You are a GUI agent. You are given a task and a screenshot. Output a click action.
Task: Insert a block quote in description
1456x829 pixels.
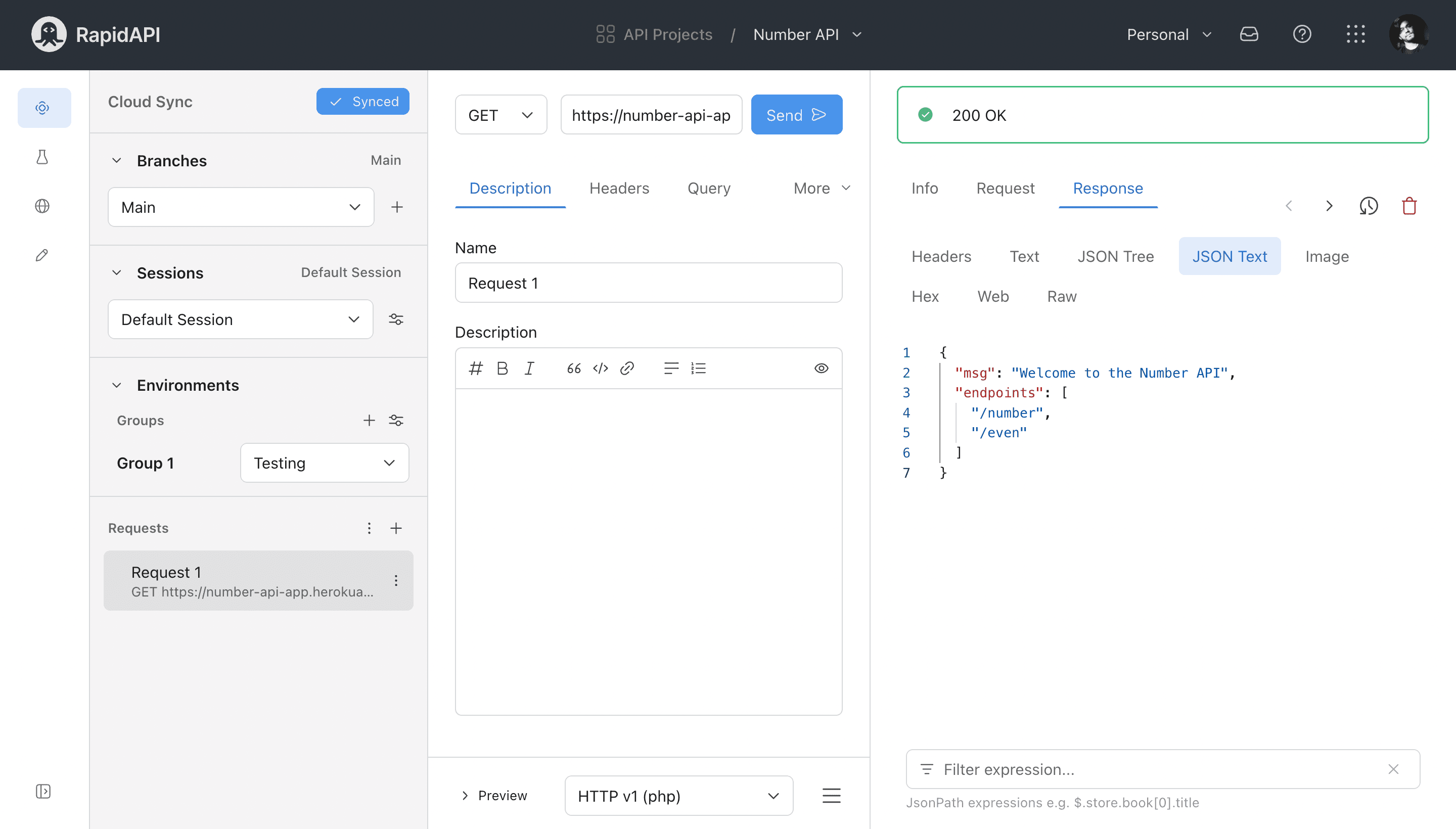pos(573,369)
